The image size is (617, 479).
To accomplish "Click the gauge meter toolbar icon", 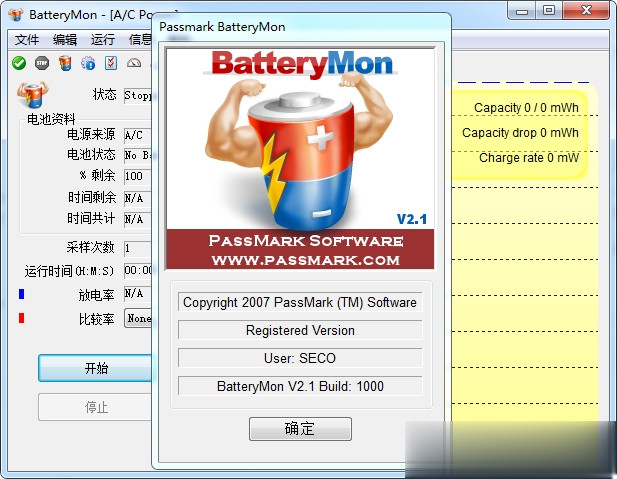I will point(134,63).
